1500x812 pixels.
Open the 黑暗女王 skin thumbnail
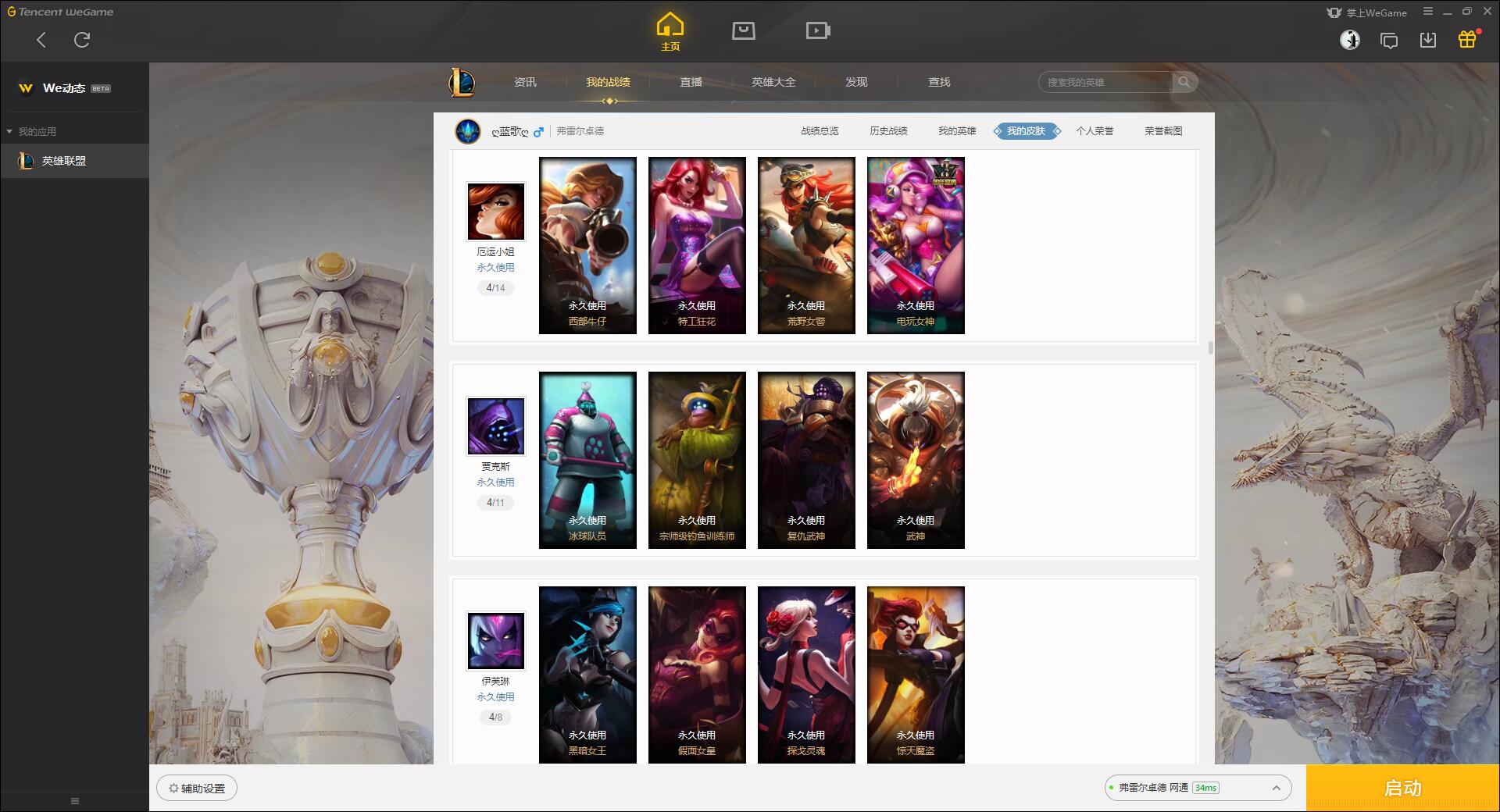[x=587, y=675]
